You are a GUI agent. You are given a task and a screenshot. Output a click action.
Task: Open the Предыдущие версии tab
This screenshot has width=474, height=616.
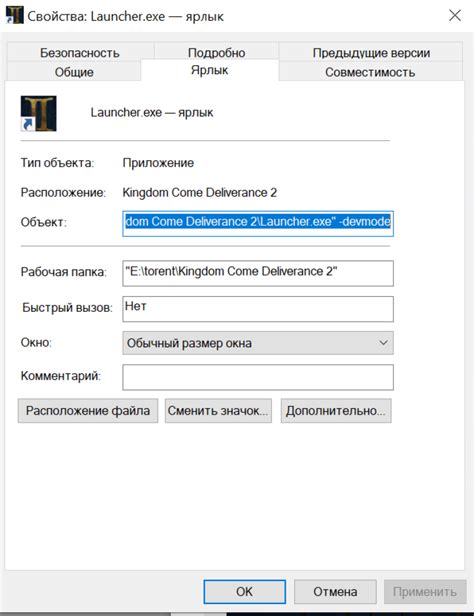[x=371, y=53]
